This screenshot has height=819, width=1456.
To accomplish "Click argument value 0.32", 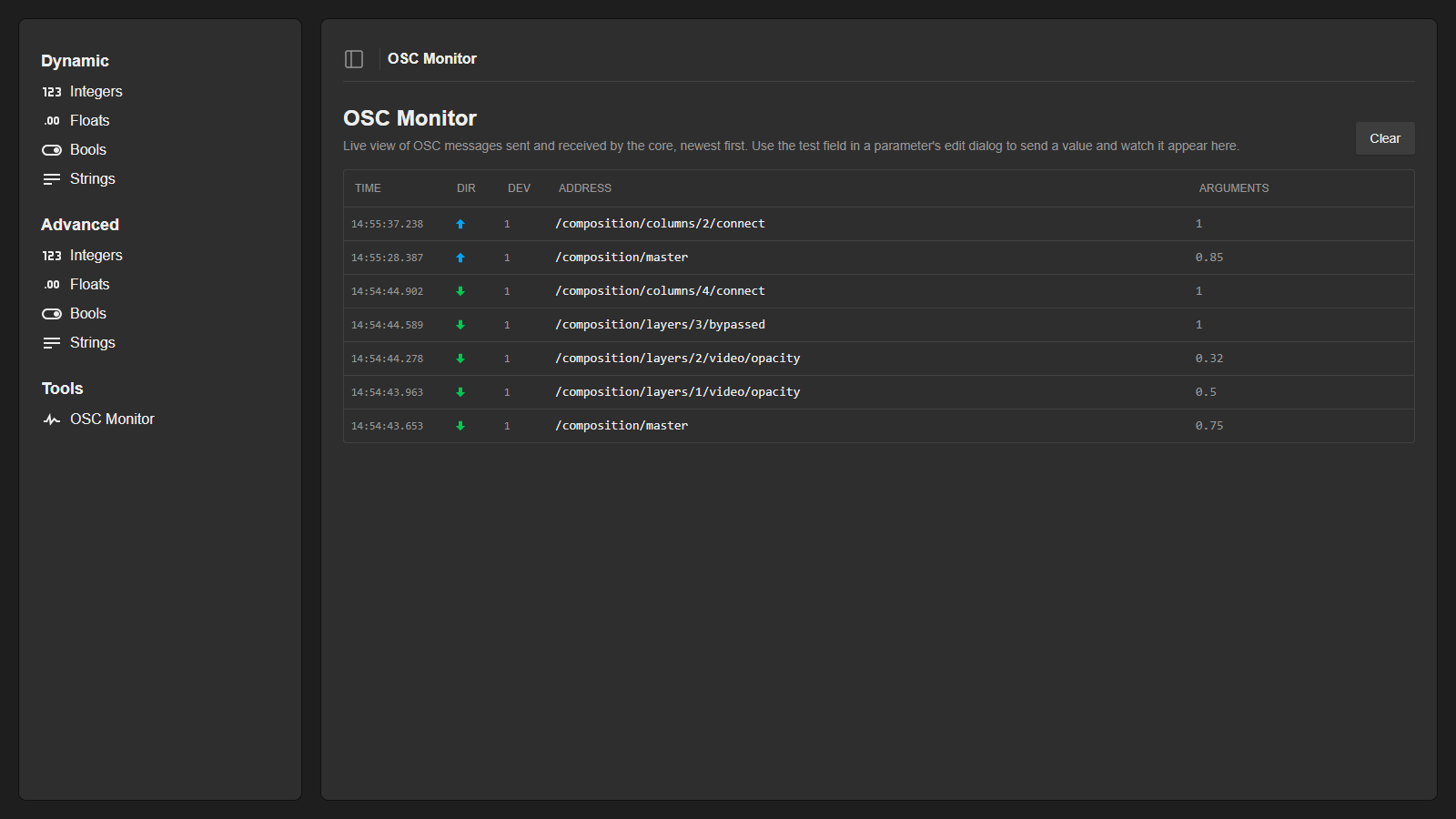I will [1209, 359].
